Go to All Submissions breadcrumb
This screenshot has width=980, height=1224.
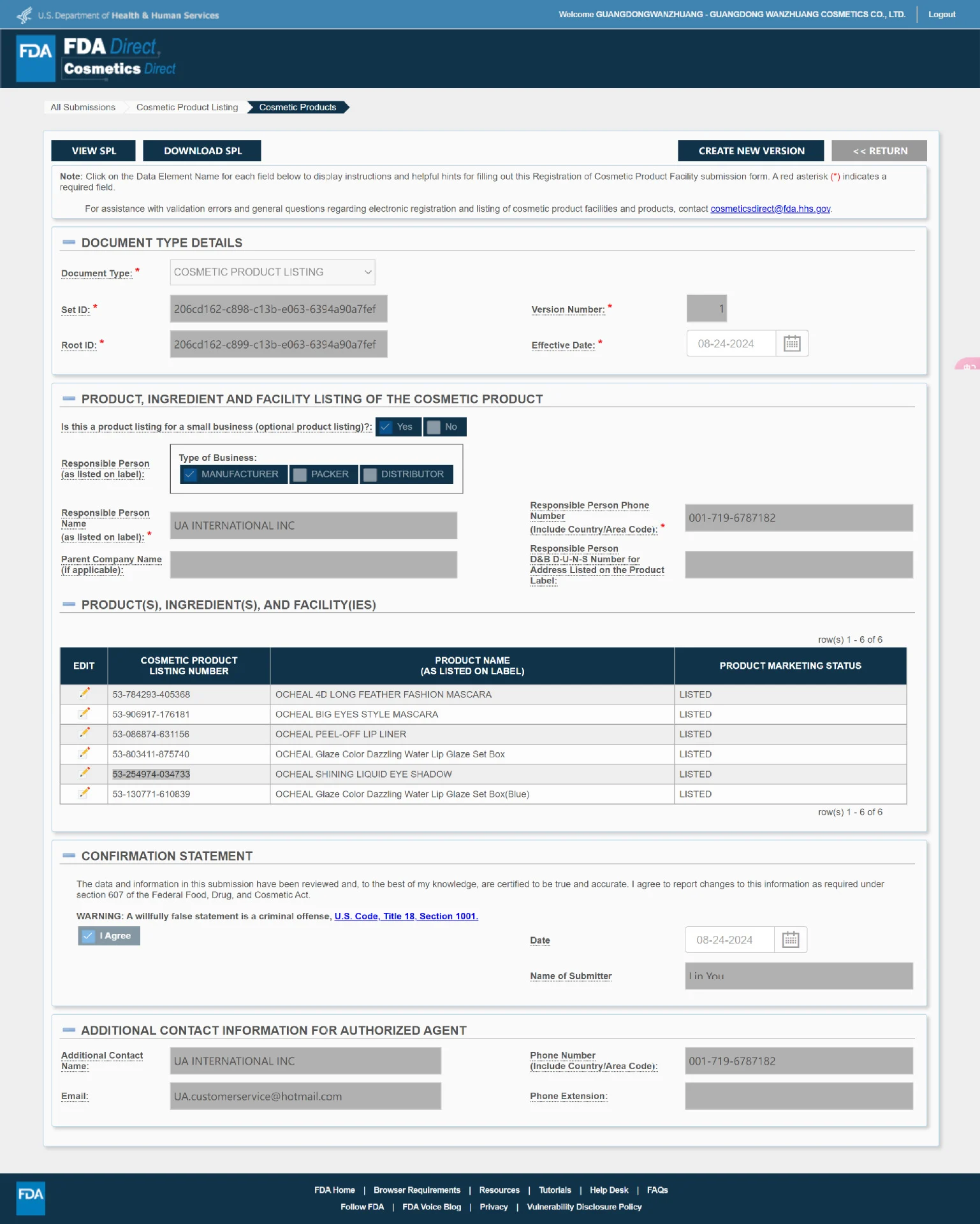click(83, 107)
